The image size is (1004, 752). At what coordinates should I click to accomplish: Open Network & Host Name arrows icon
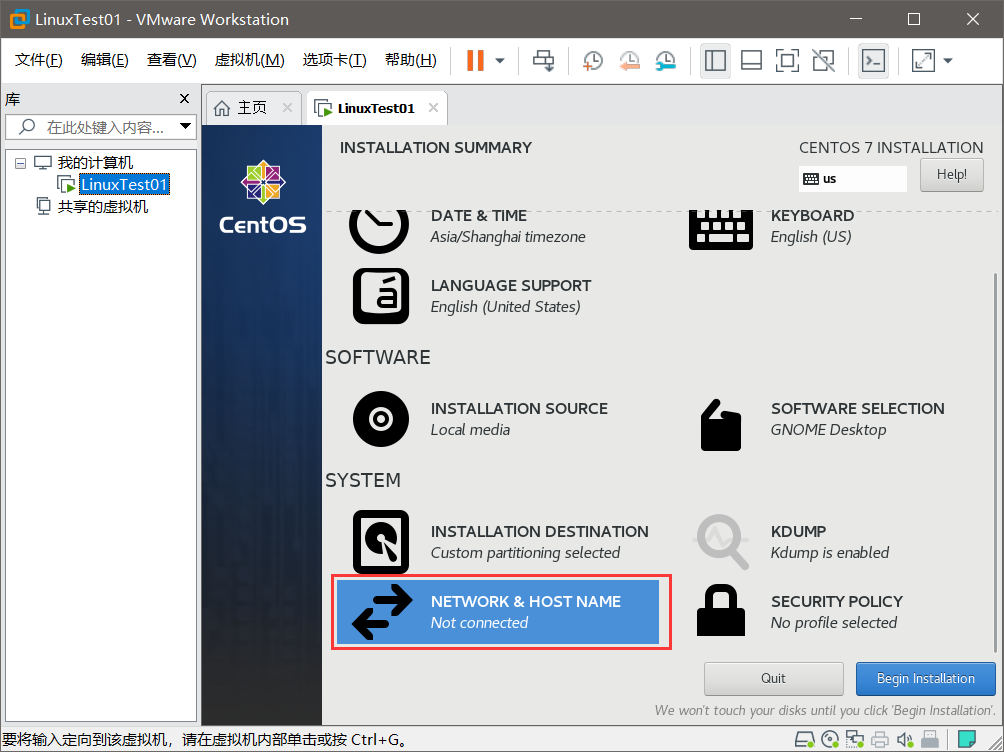[382, 612]
